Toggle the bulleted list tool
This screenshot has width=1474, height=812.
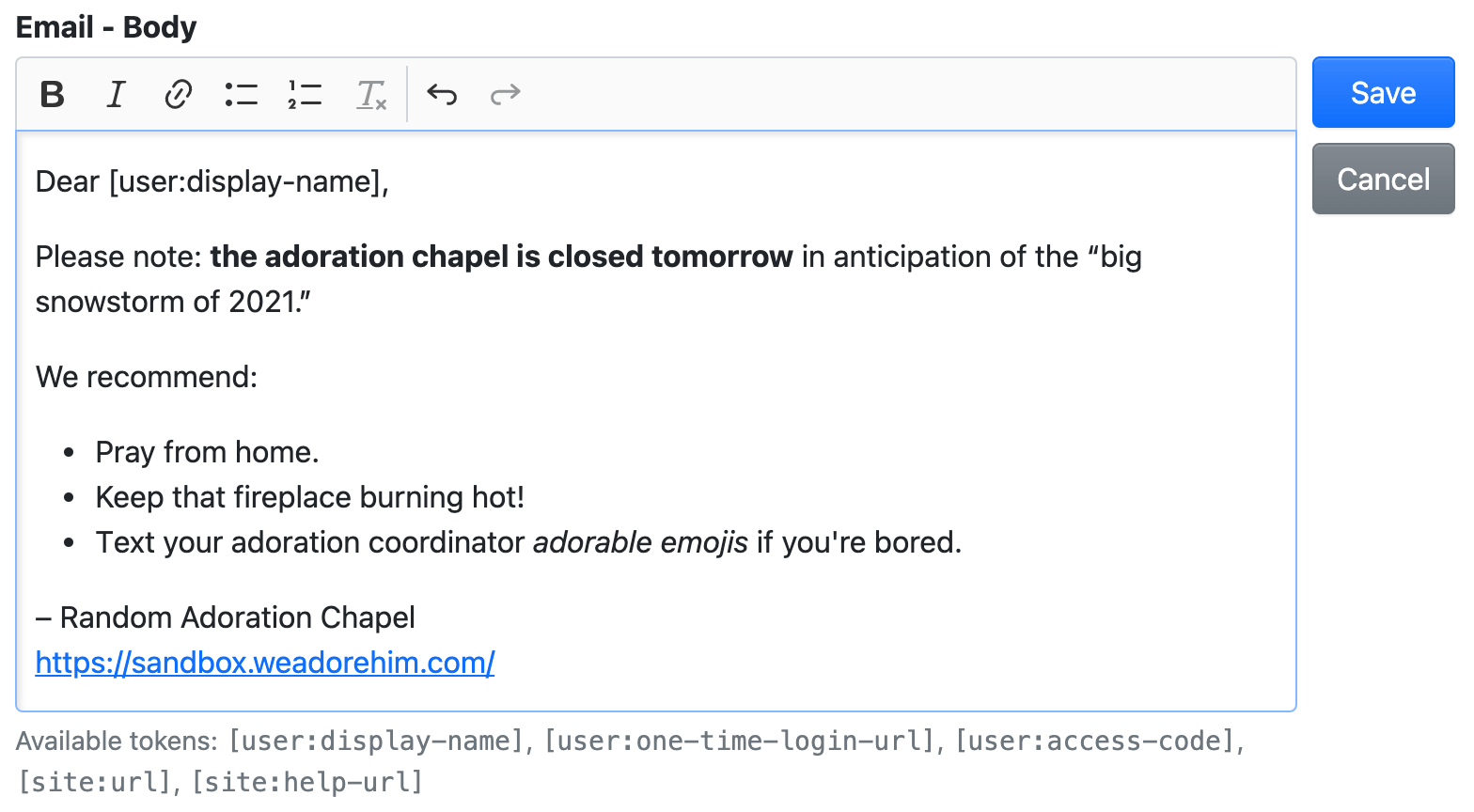coord(242,94)
